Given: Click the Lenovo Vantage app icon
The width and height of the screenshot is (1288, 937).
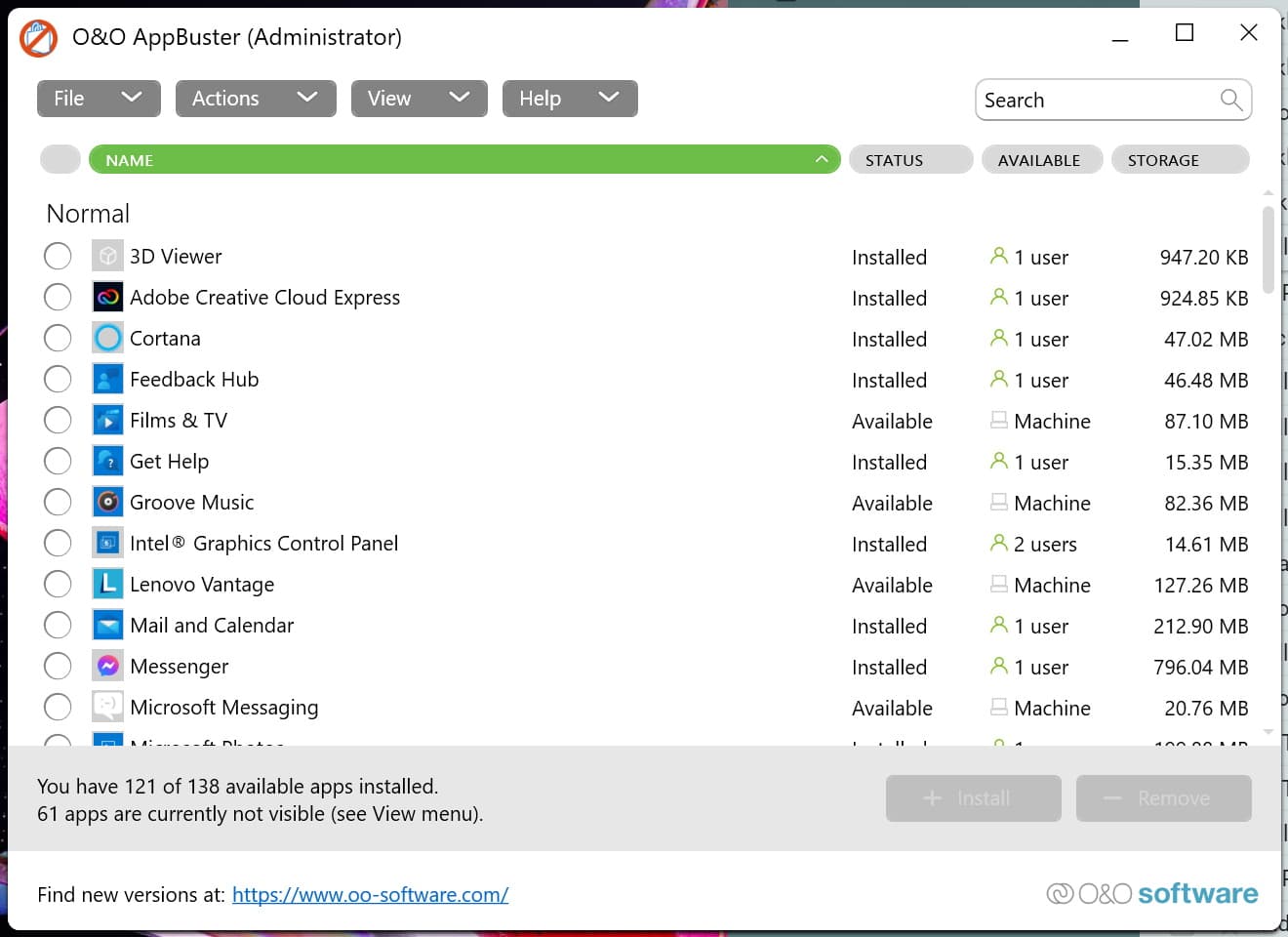Looking at the screenshot, I should (107, 584).
